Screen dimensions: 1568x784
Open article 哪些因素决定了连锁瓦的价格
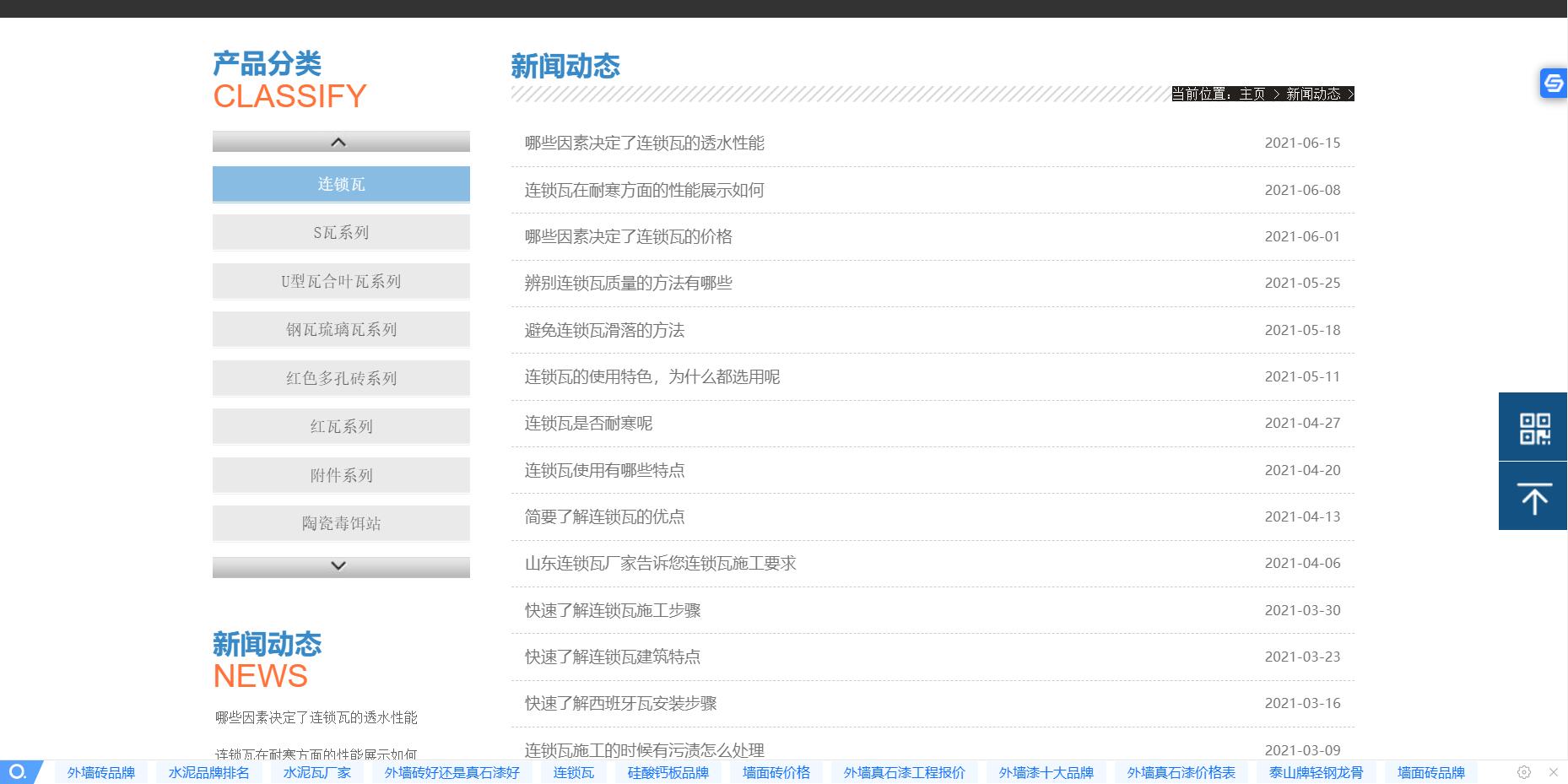(x=629, y=236)
